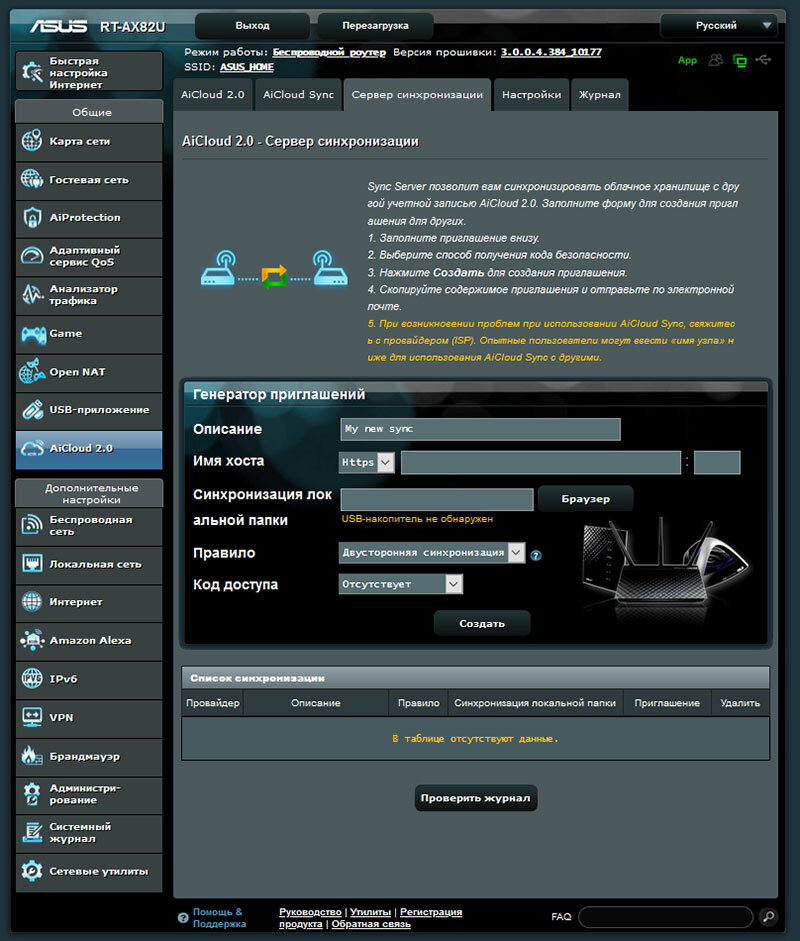Open the Анализатор трафика icon
800x941 pixels.
click(32, 295)
